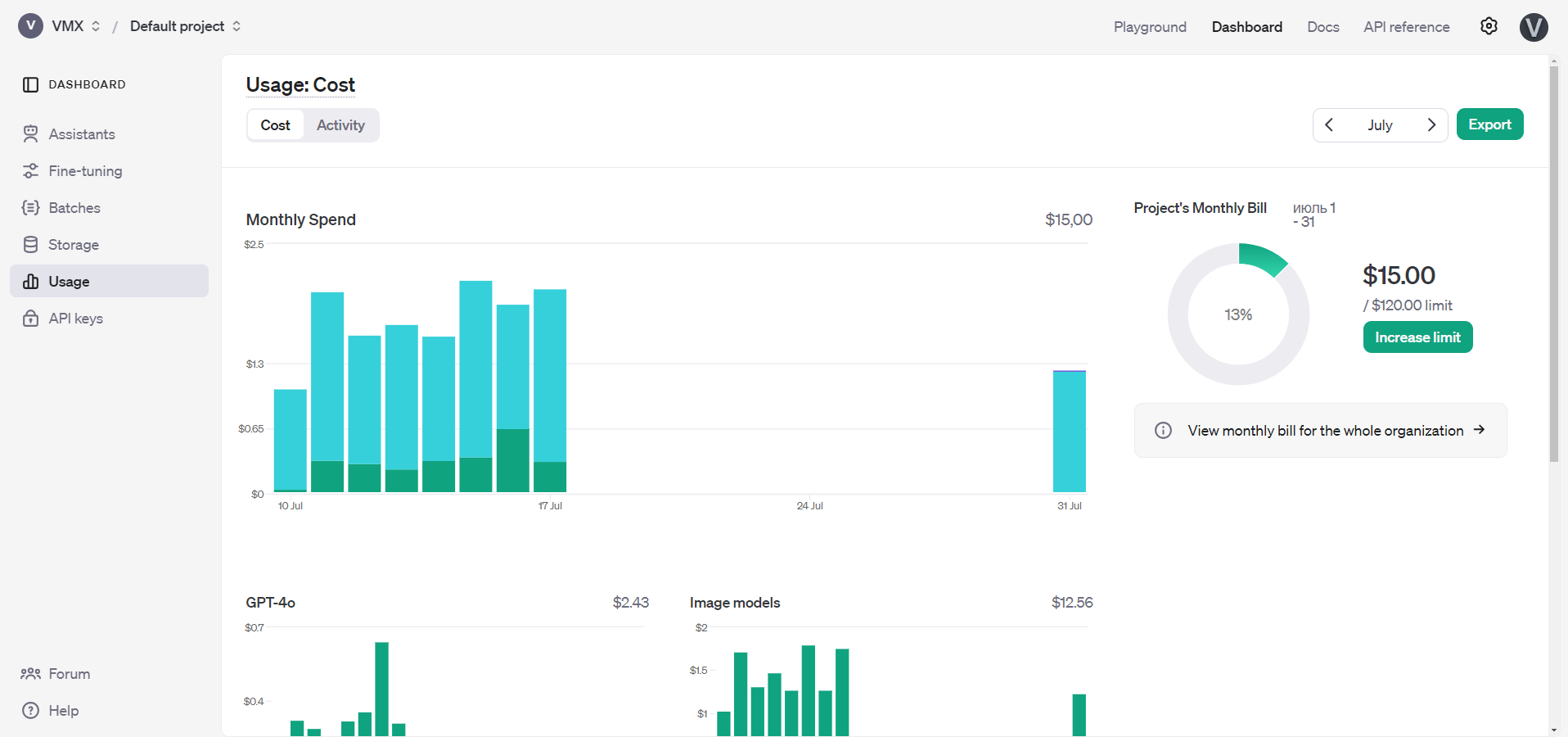Advance to next month after July

tap(1431, 124)
